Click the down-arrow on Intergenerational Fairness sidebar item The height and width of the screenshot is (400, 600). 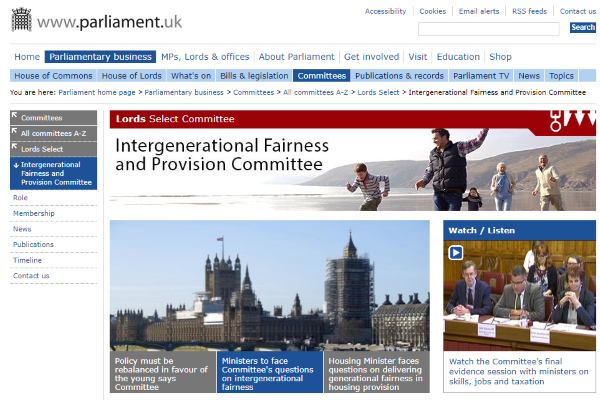pyautogui.click(x=16, y=165)
